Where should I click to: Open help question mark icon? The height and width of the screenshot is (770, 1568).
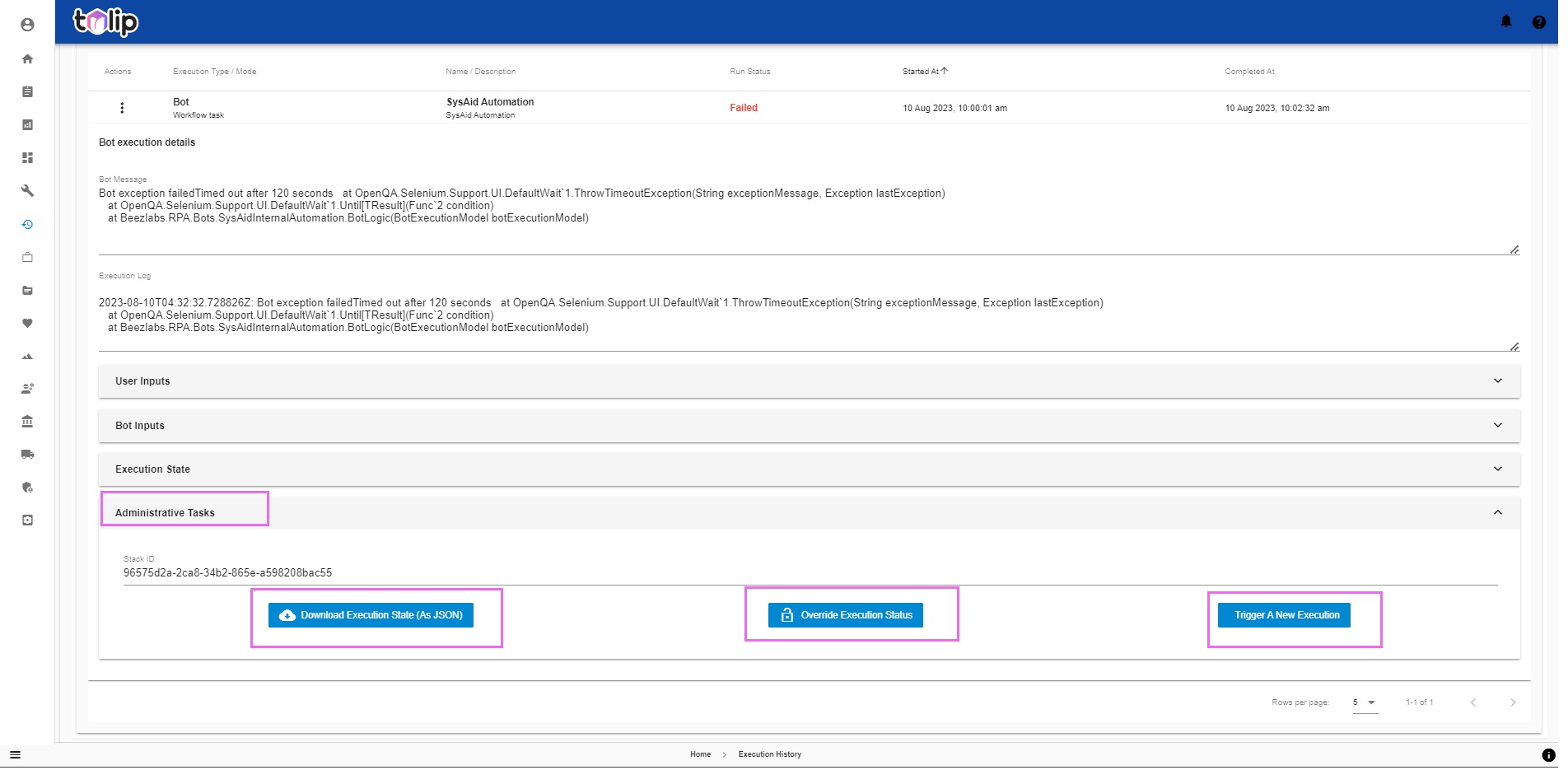pos(1538,22)
